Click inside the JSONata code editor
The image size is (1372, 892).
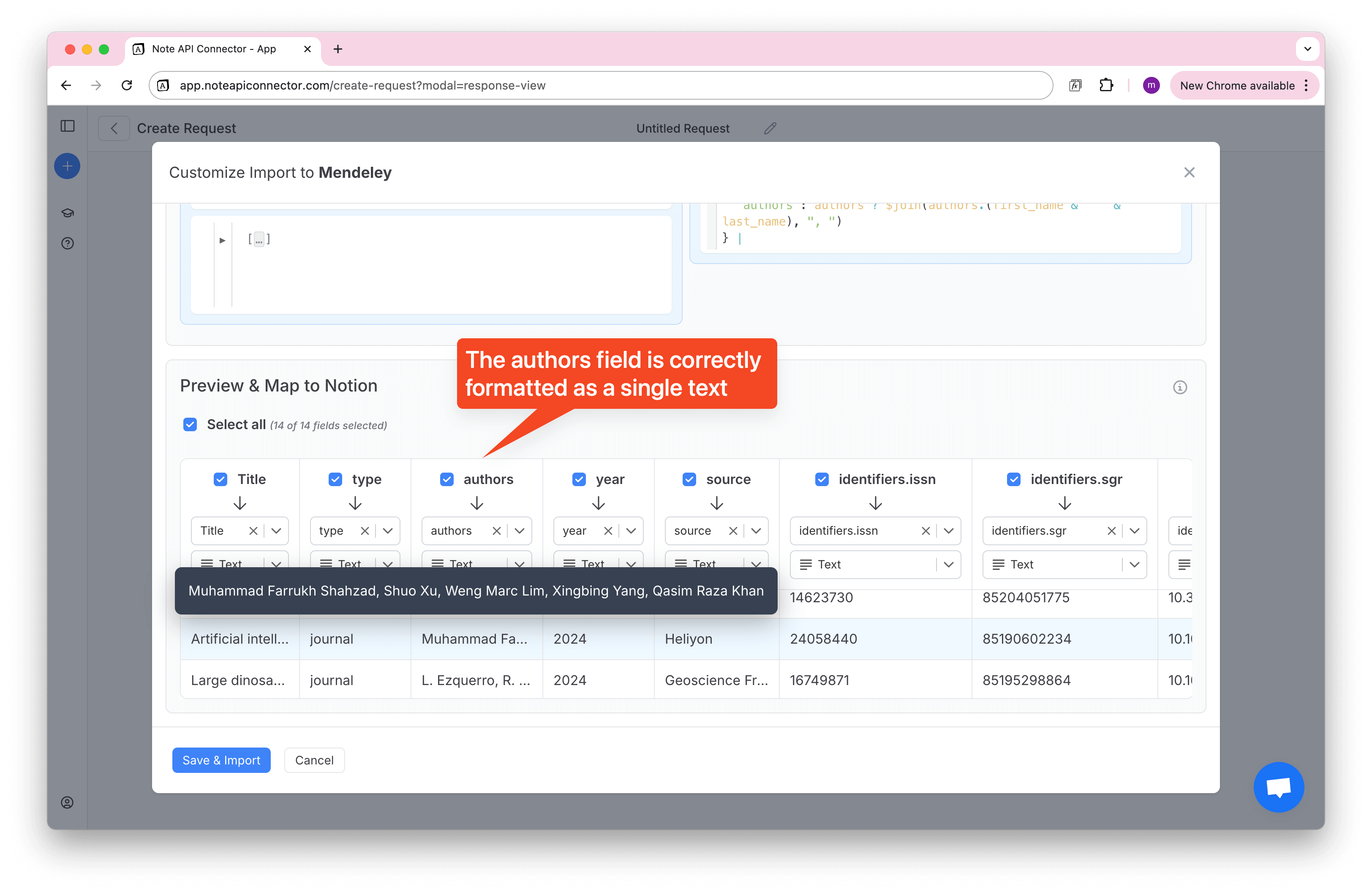pyautogui.click(x=940, y=228)
